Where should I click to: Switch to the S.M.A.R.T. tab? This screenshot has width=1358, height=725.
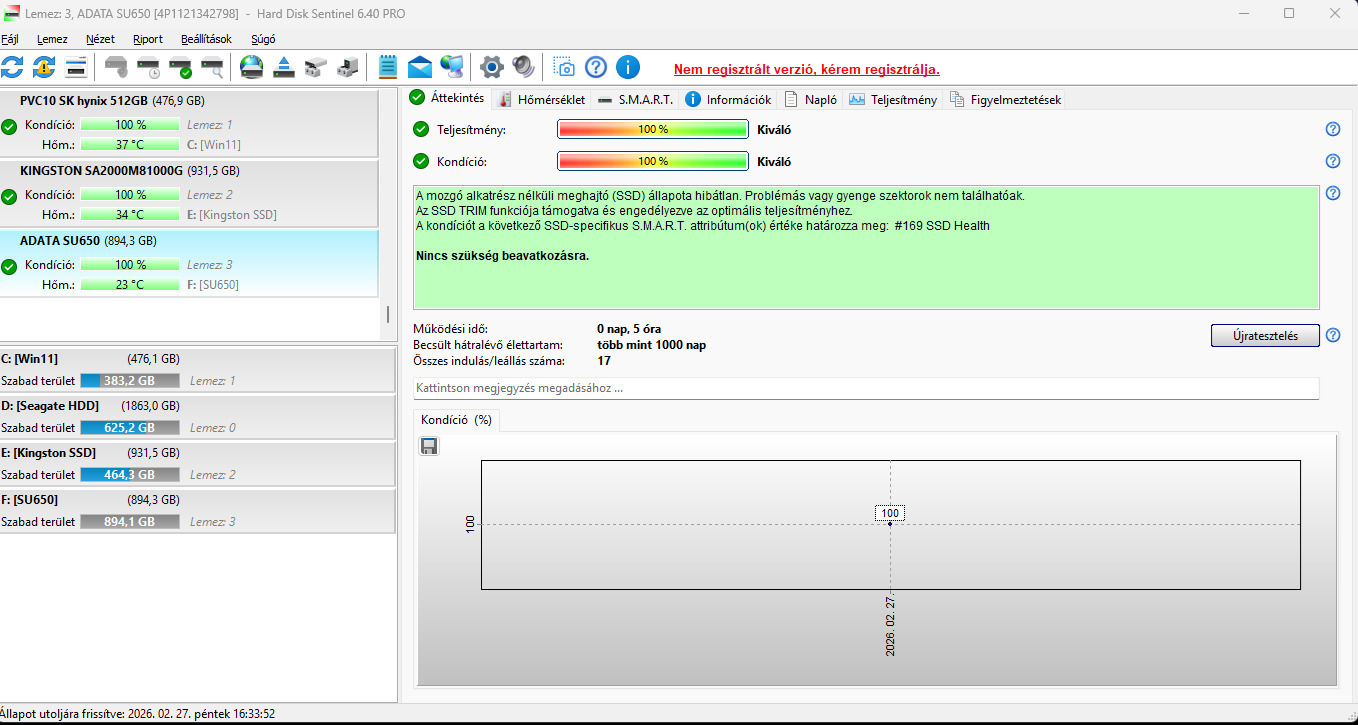click(x=635, y=99)
